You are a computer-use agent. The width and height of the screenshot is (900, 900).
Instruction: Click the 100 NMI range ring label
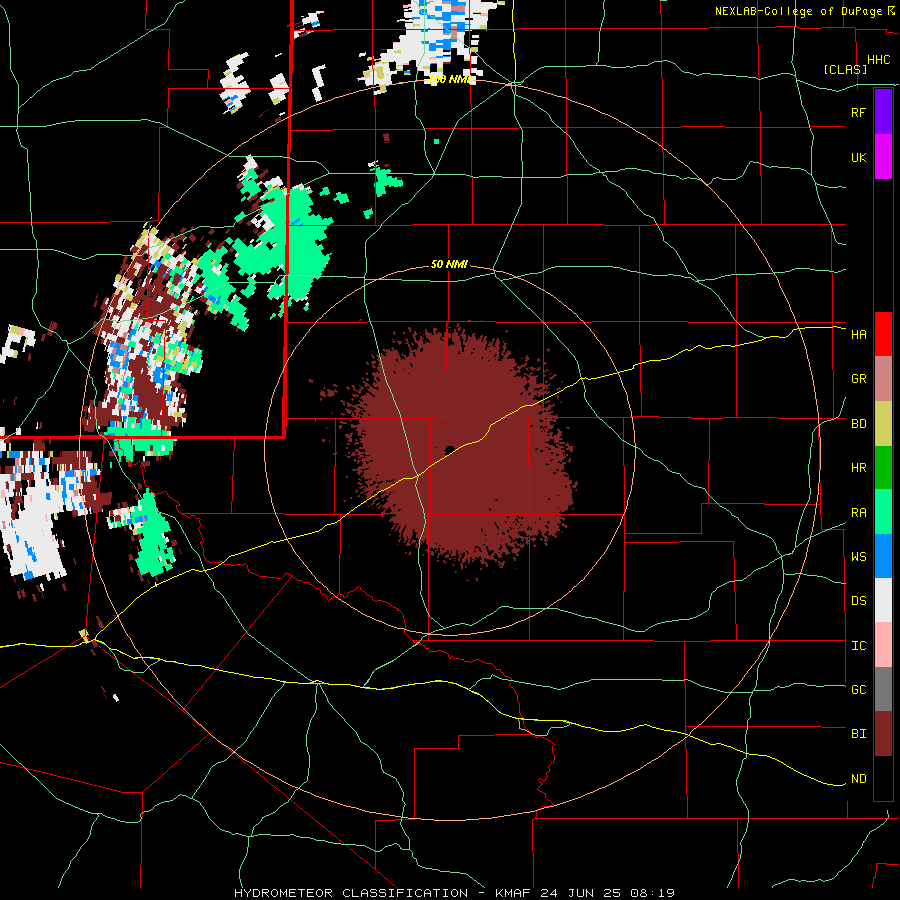pos(449,79)
